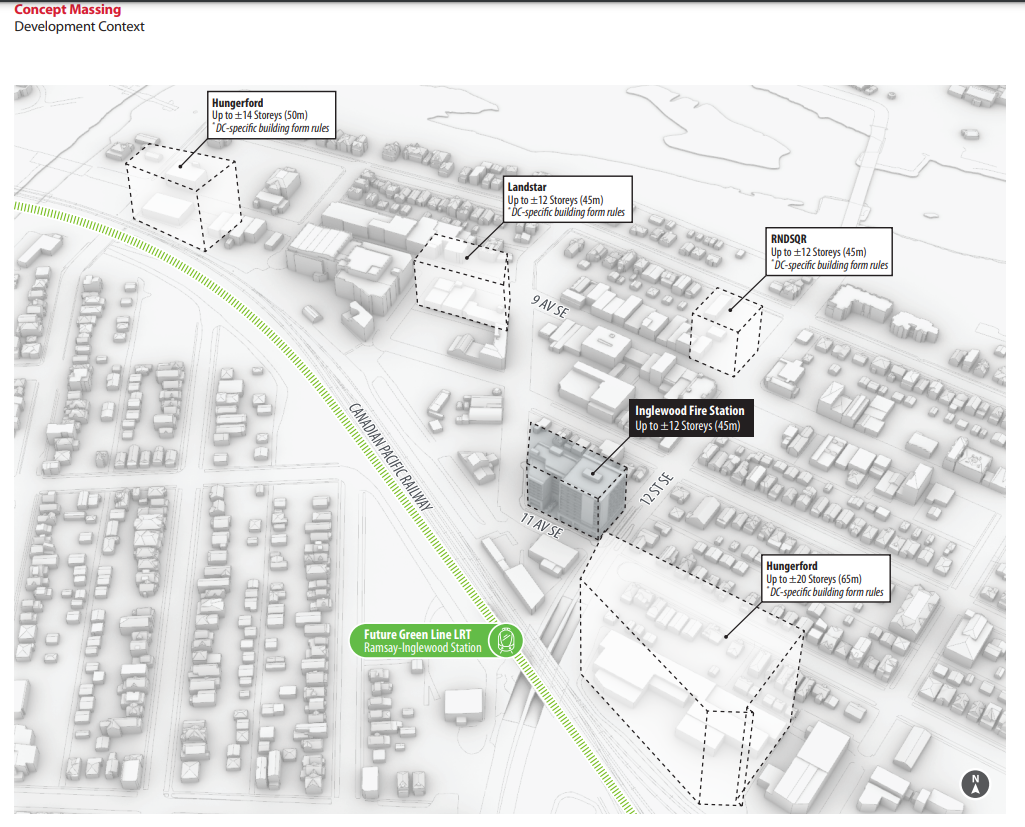Click the north arrow compass icon
Screen dimensions: 1025x827
coord(974,784)
